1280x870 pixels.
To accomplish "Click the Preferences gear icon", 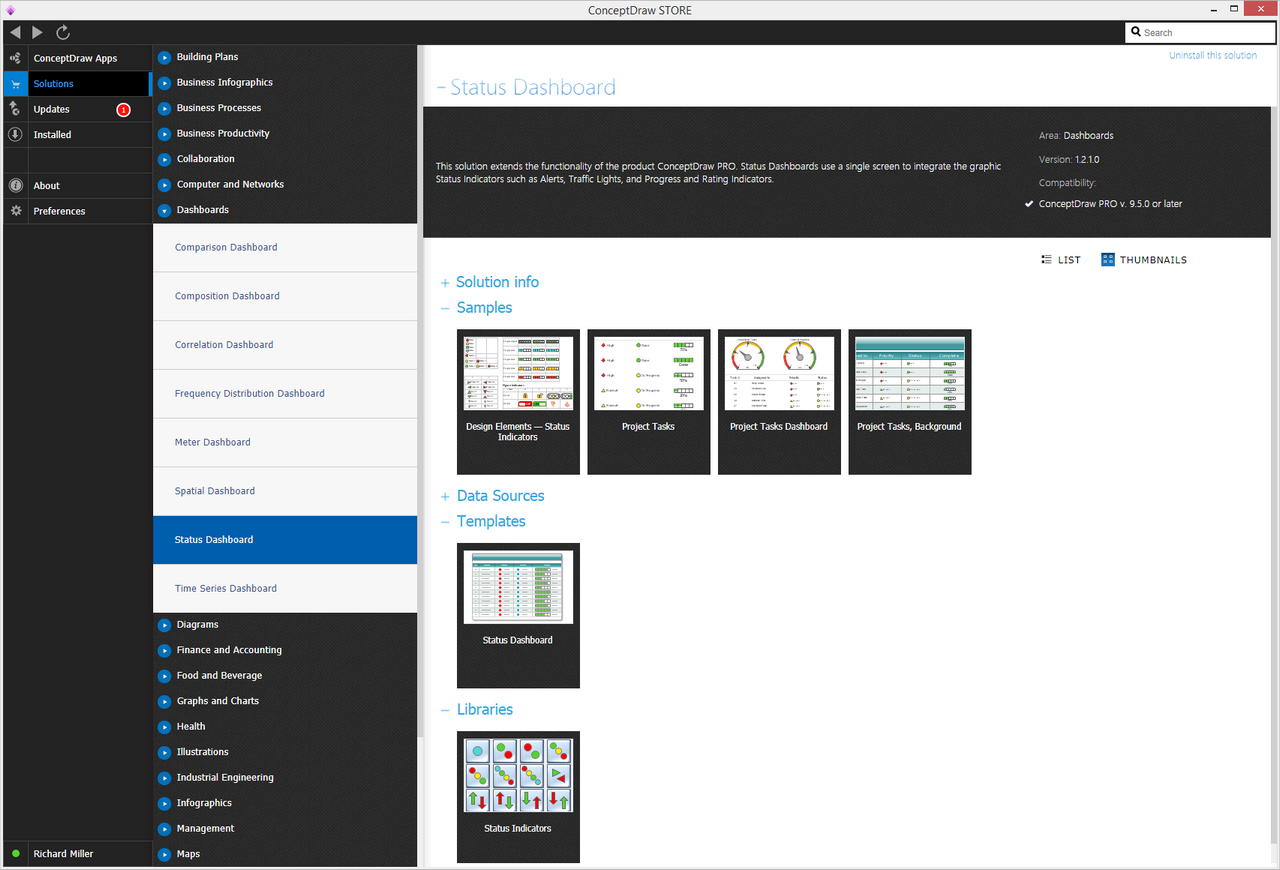I will [x=15, y=211].
